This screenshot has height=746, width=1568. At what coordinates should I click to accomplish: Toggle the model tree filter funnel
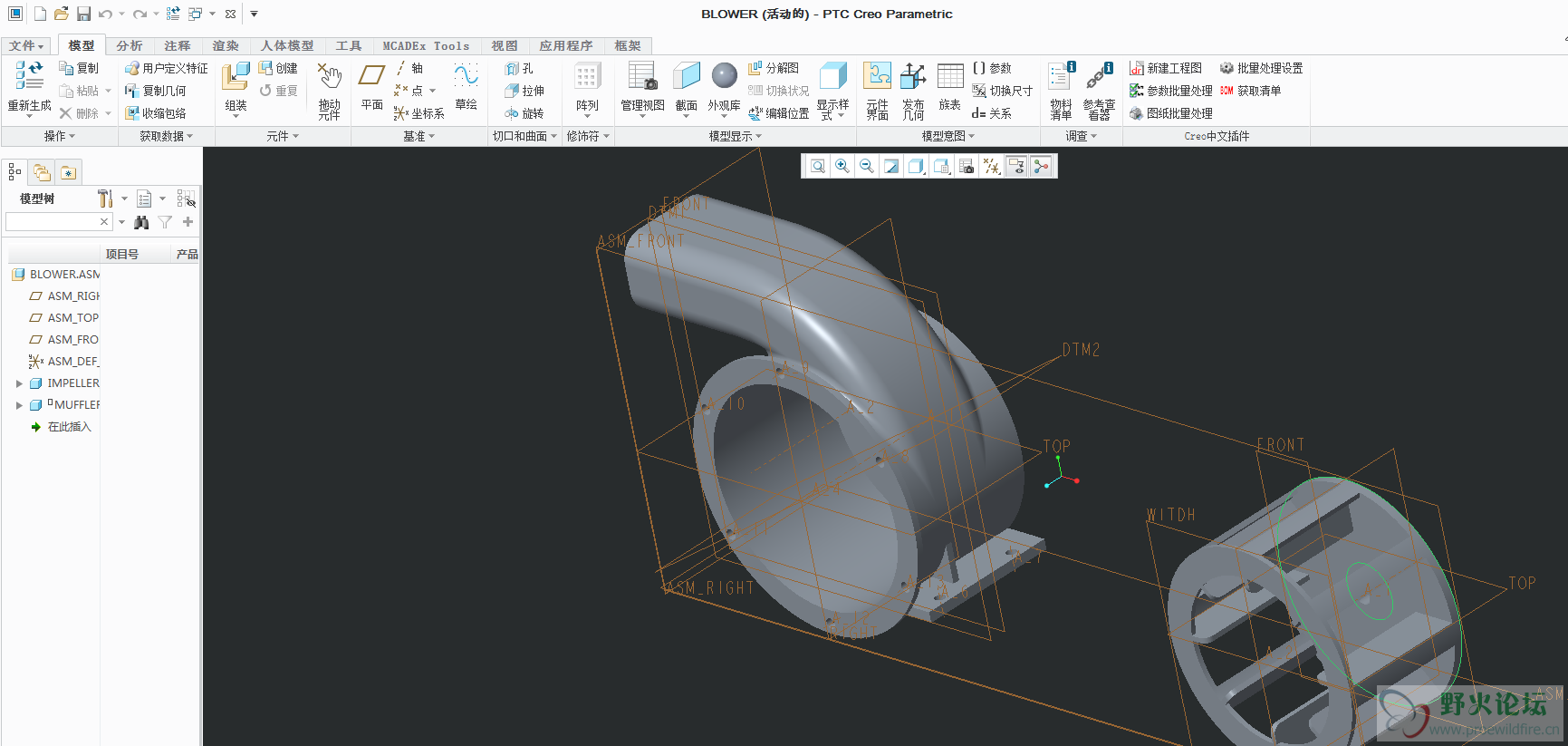pyautogui.click(x=165, y=222)
